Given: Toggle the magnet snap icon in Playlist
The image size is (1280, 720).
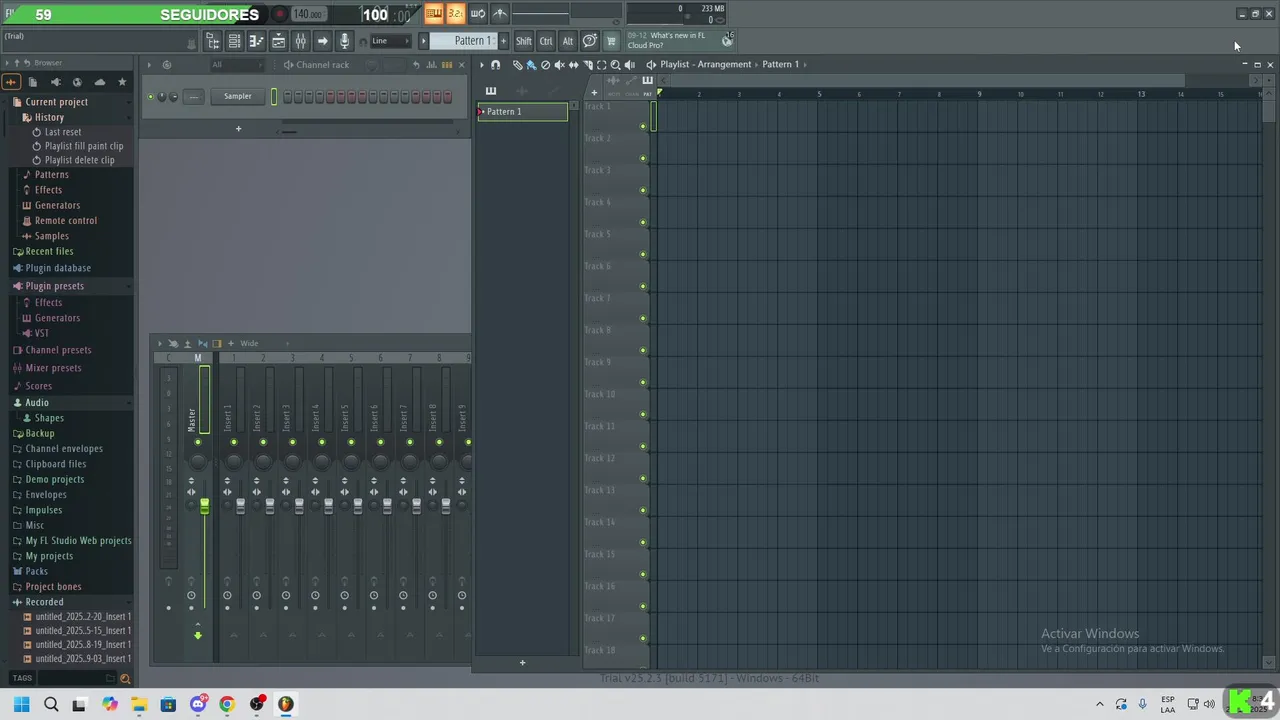Looking at the screenshot, I should click(495, 65).
